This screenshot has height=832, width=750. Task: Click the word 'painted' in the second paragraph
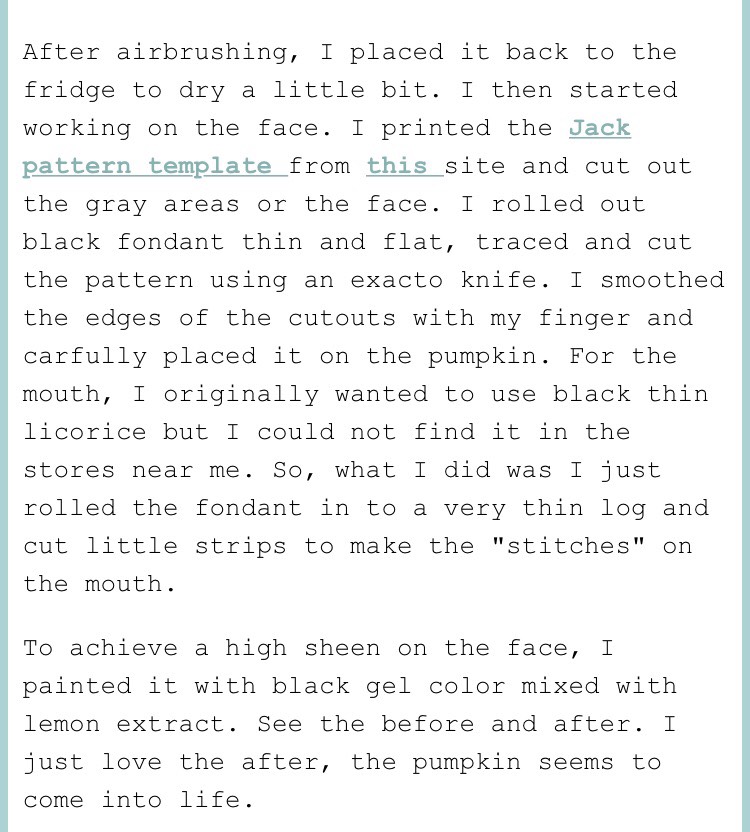point(77,687)
